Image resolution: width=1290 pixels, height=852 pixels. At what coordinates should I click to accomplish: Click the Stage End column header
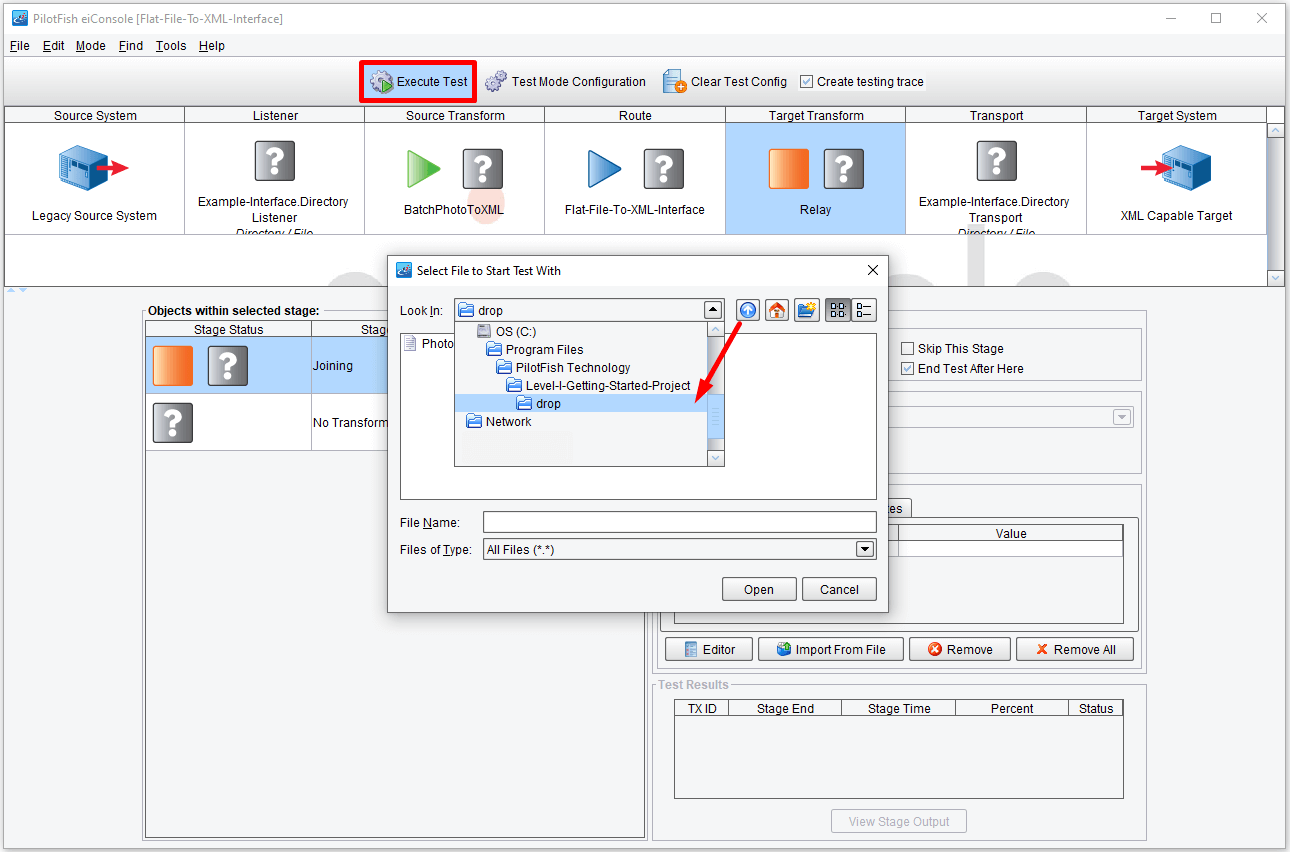(785, 708)
